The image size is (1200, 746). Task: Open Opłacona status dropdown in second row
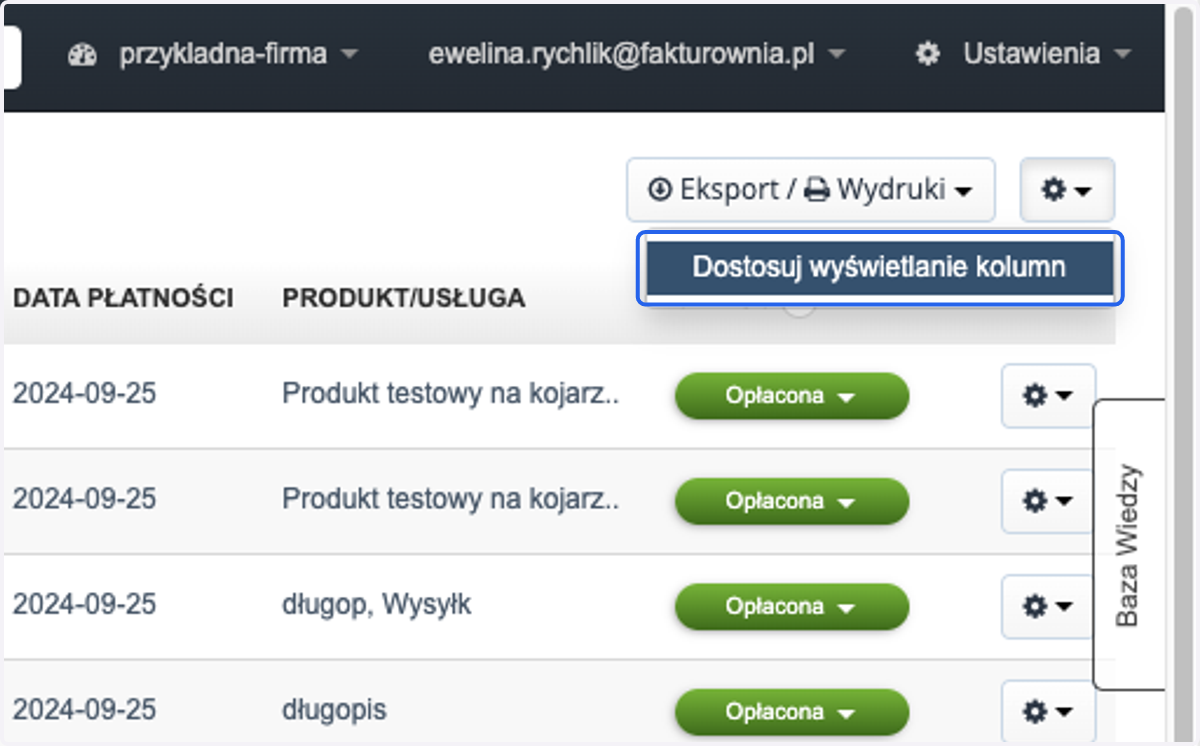point(792,501)
